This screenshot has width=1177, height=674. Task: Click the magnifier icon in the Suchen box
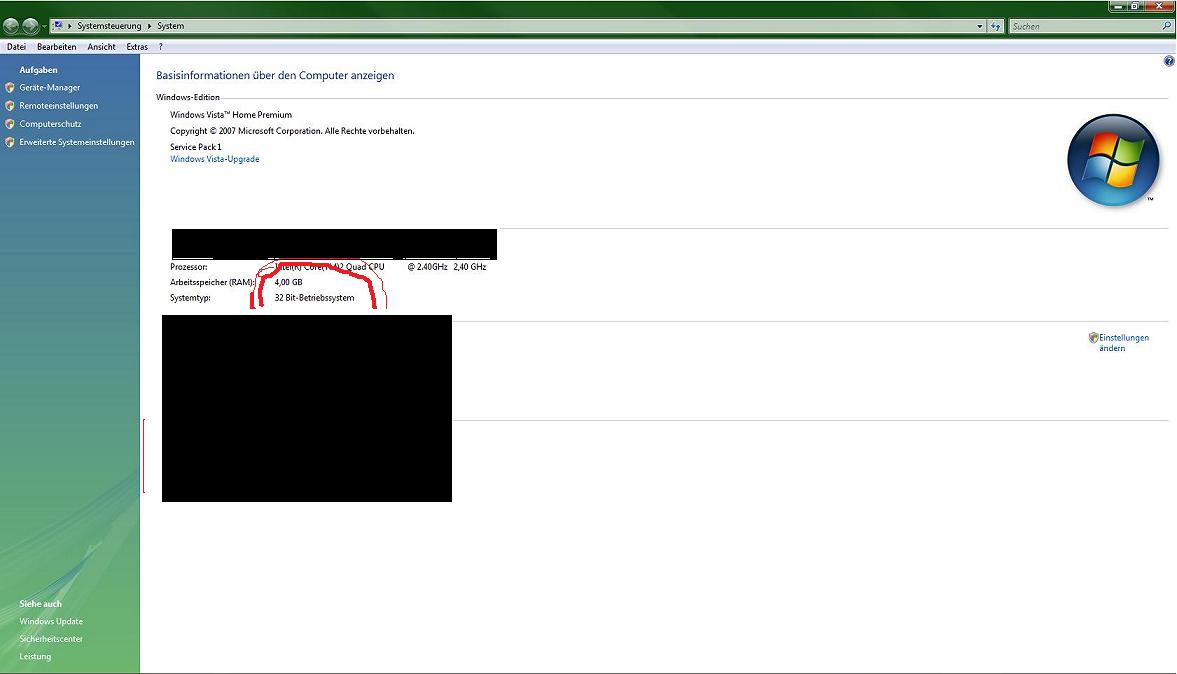coord(1166,26)
